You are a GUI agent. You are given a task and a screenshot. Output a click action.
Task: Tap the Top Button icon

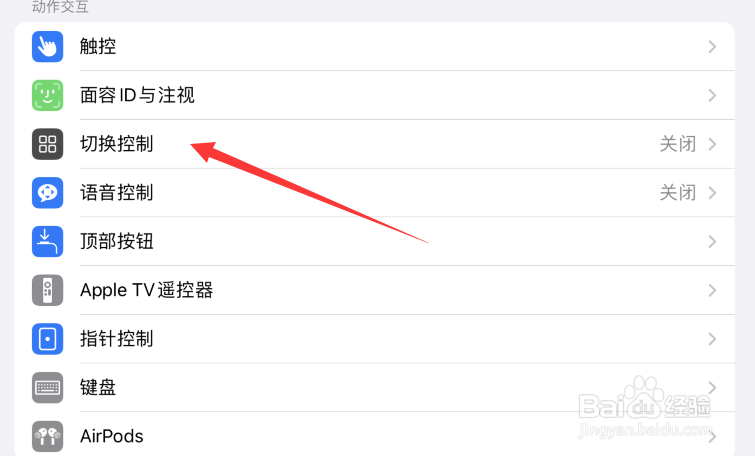click(47, 241)
